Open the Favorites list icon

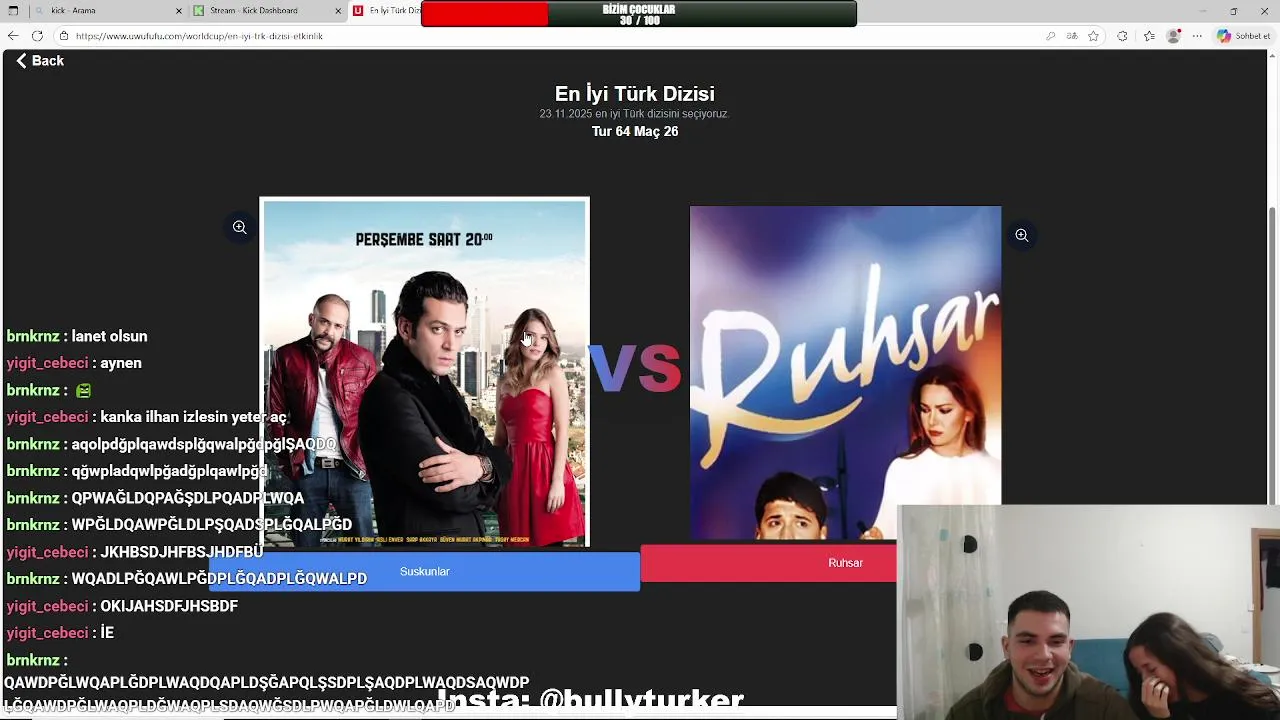point(1149,36)
